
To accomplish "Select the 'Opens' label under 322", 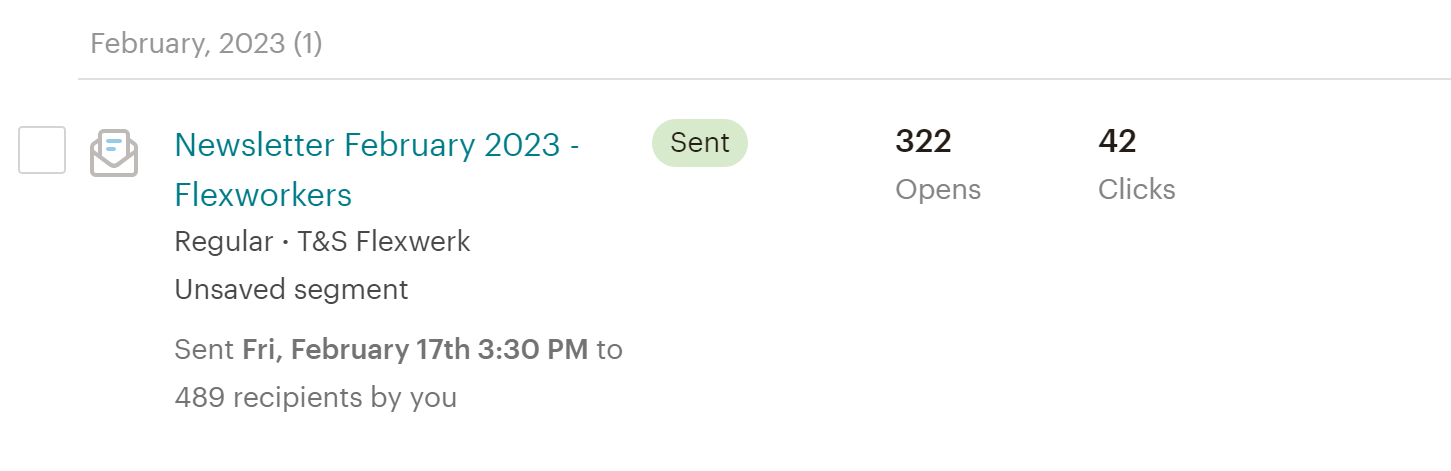I will 938,190.
